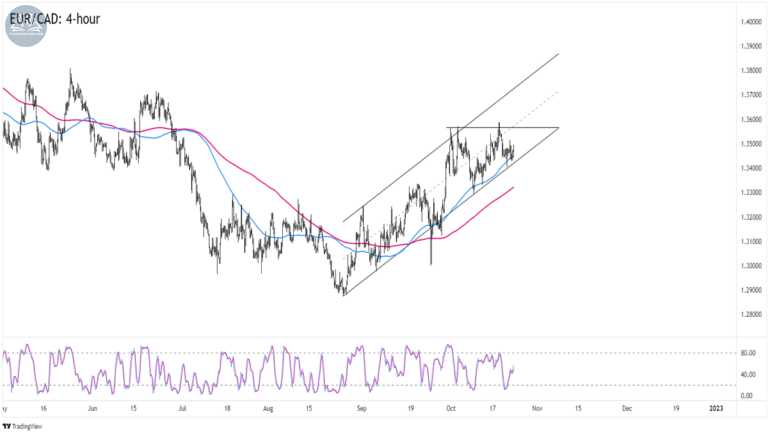Click the 40.00 oscillator scale label
Screen dimensions: 768x432
click(x=748, y=375)
